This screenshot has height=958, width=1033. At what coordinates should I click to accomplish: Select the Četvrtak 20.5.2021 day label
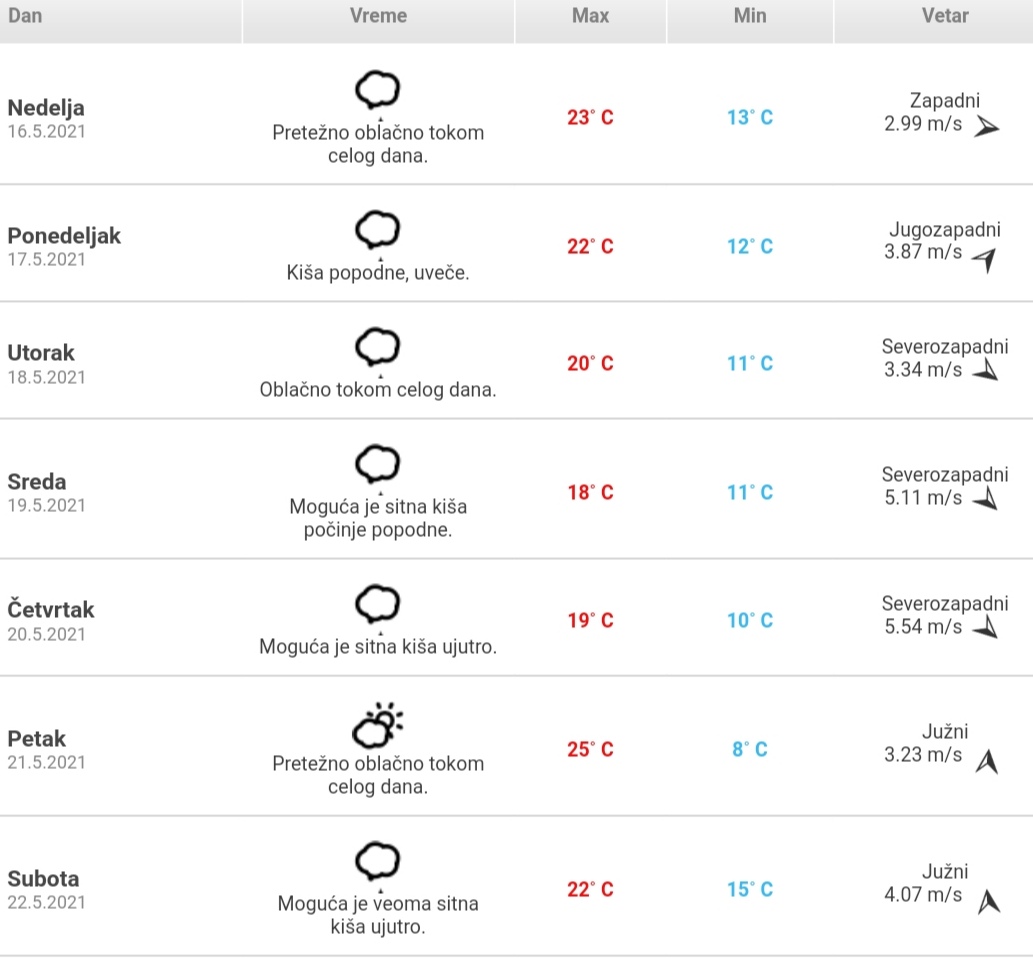point(51,621)
